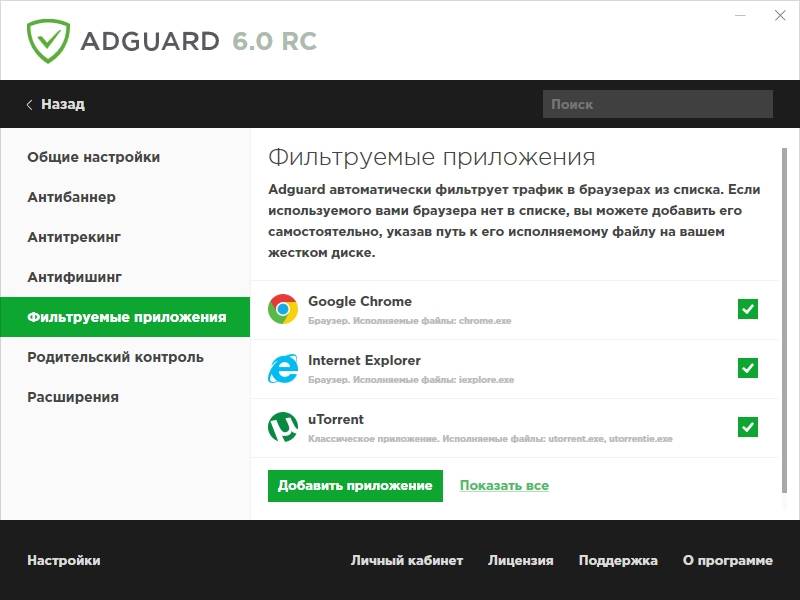The width and height of the screenshot is (800, 600).
Task: Select the Антифишинг section
Action: 74,277
